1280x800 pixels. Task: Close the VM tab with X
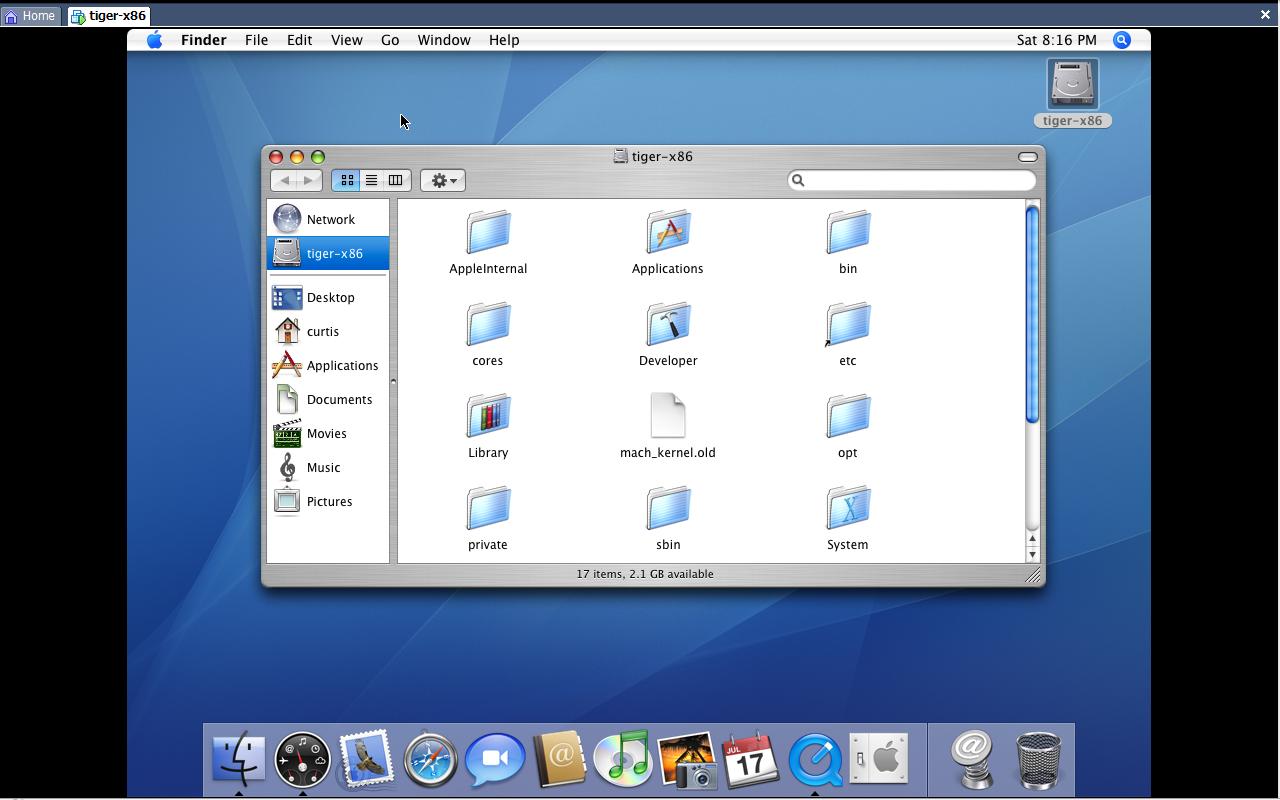[x=1265, y=15]
